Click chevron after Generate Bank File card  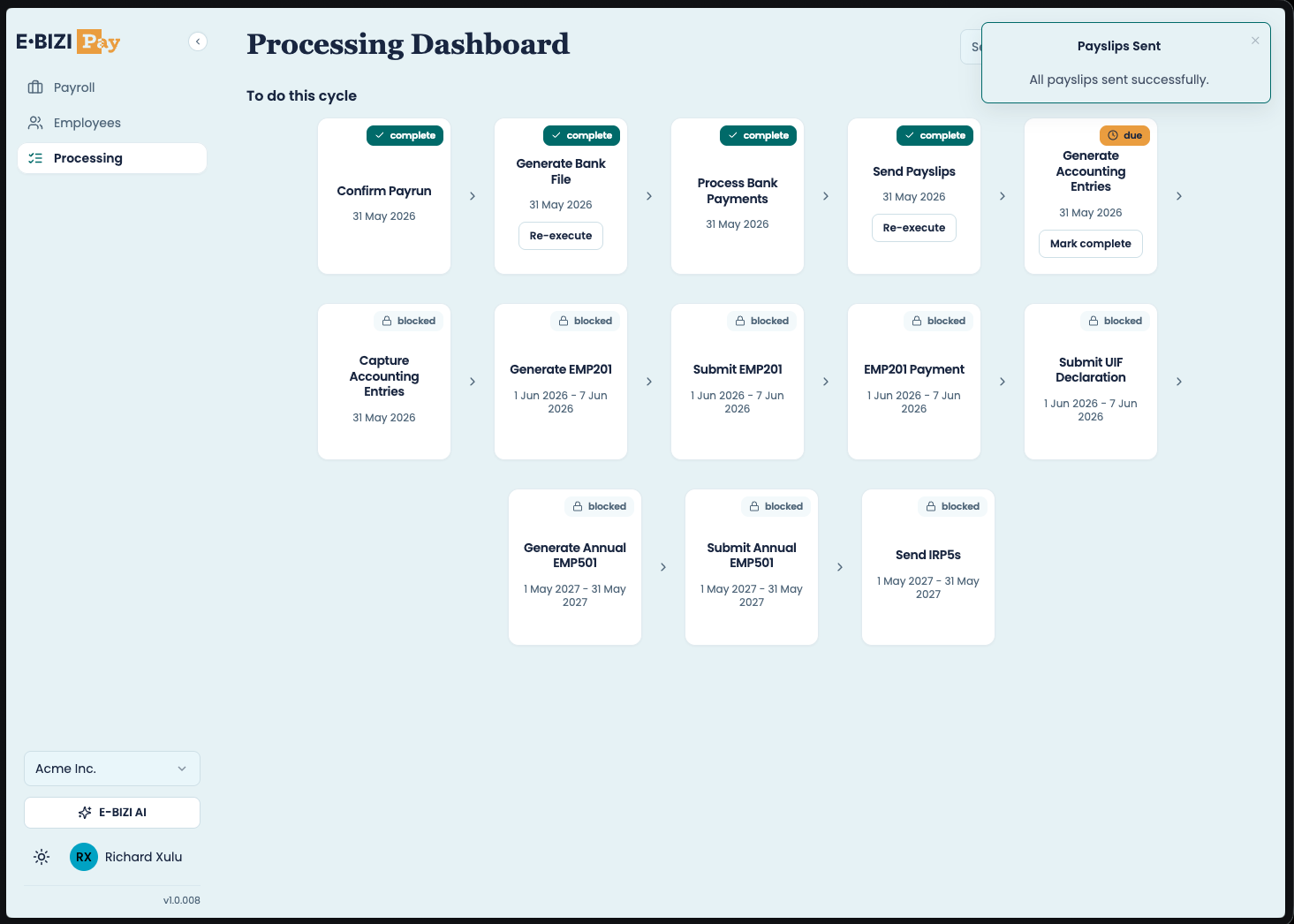[x=649, y=196]
